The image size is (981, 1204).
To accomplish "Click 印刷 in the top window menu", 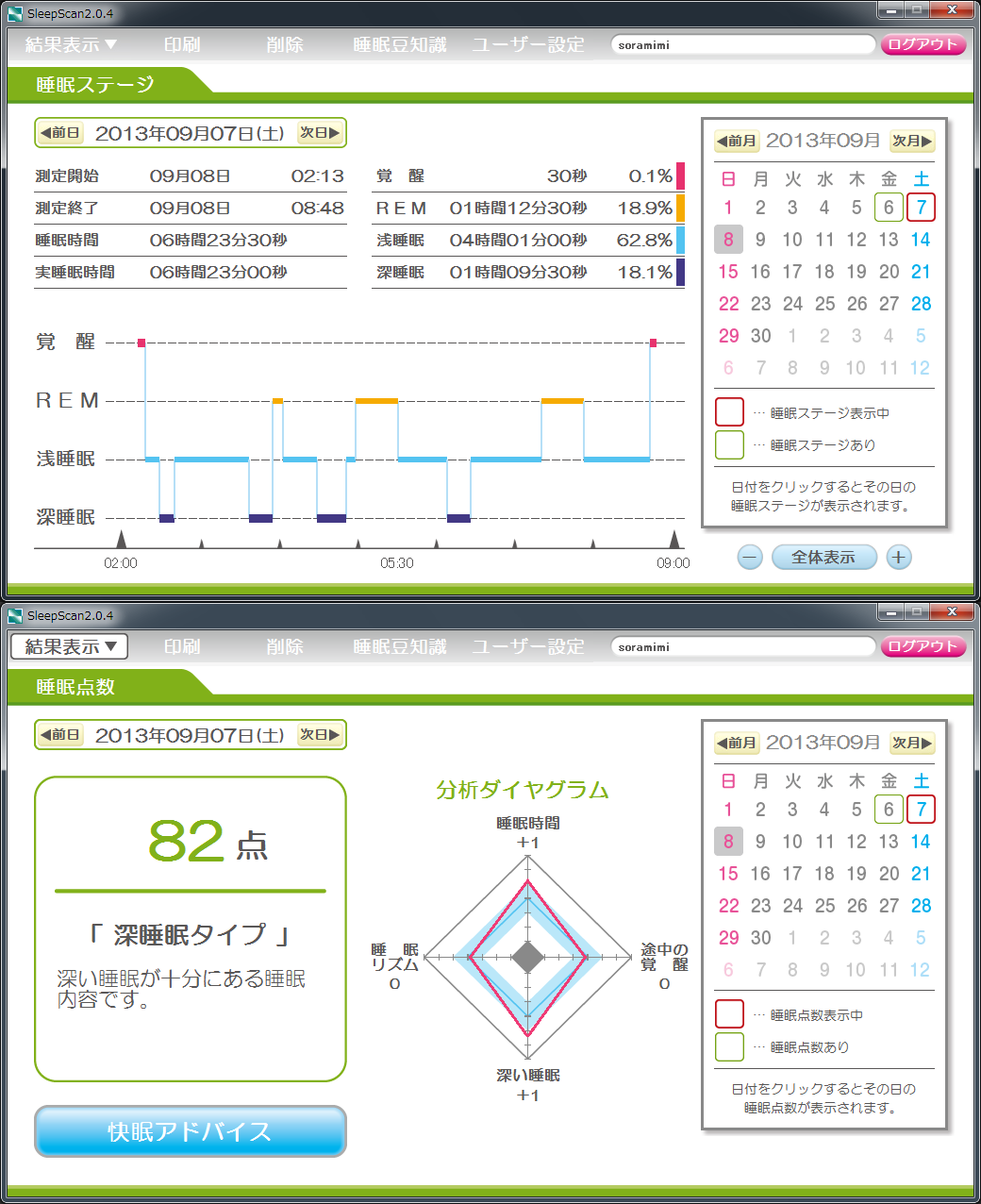I will (x=182, y=44).
